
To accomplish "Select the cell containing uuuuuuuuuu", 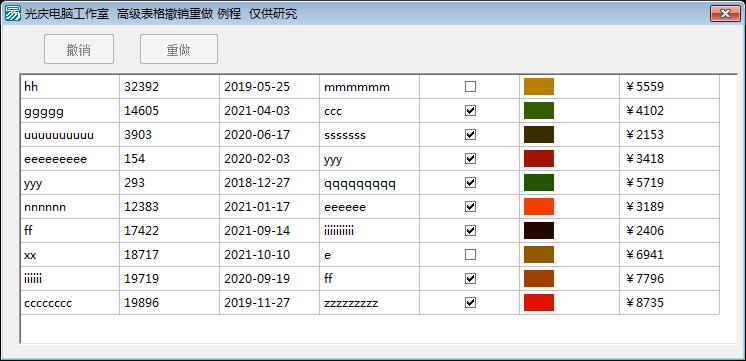I will click(70, 135).
